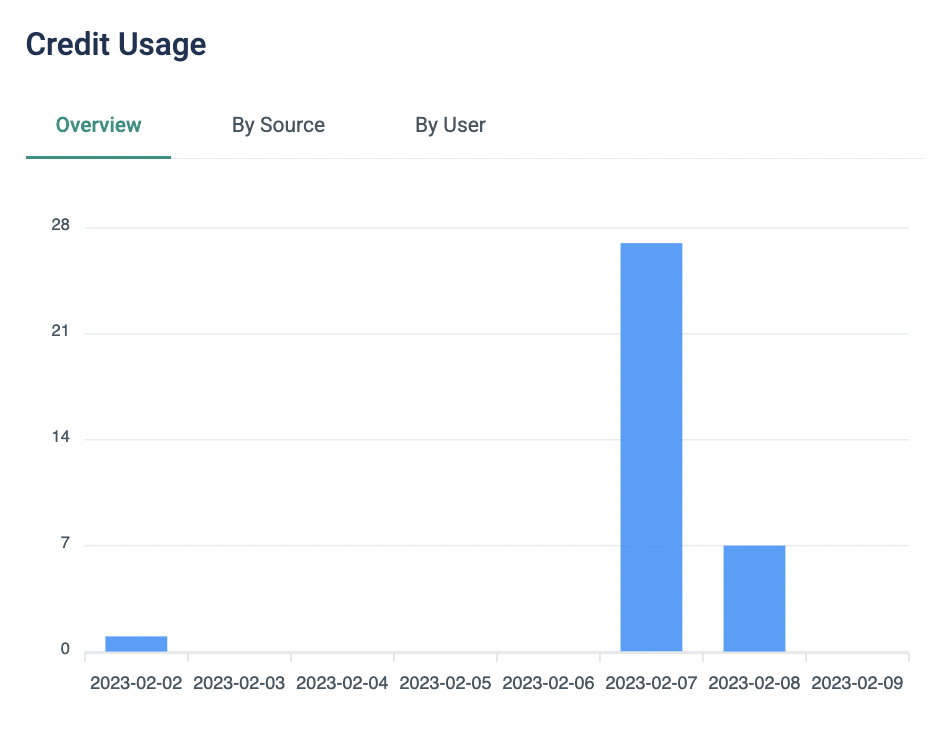Screen dimensions: 940x744
Task: Switch to the Overview tab
Action: (x=98, y=125)
